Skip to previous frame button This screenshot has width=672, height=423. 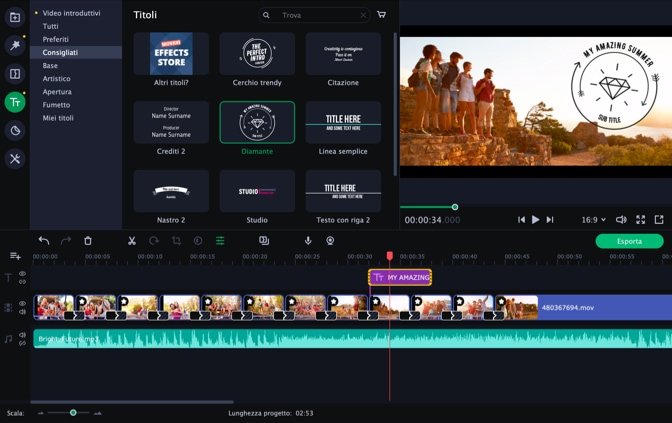pos(521,220)
